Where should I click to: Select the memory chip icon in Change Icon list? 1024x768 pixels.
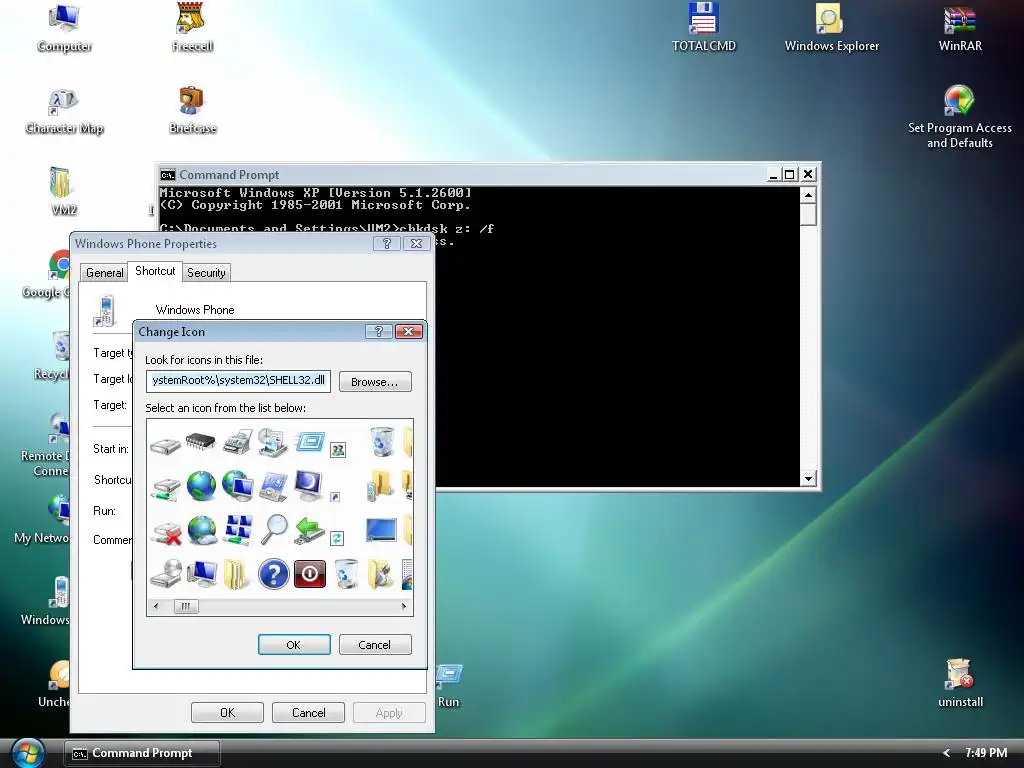click(x=200, y=441)
